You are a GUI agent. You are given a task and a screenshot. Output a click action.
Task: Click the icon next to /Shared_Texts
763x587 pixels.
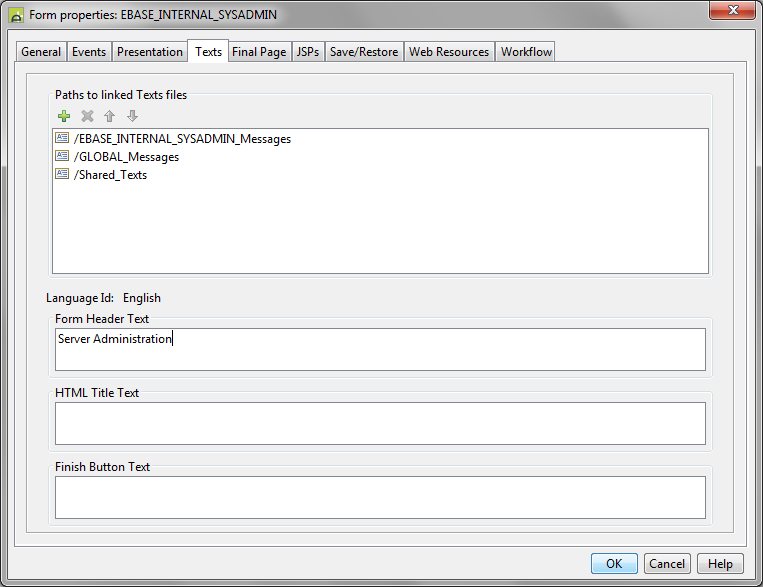point(62,175)
